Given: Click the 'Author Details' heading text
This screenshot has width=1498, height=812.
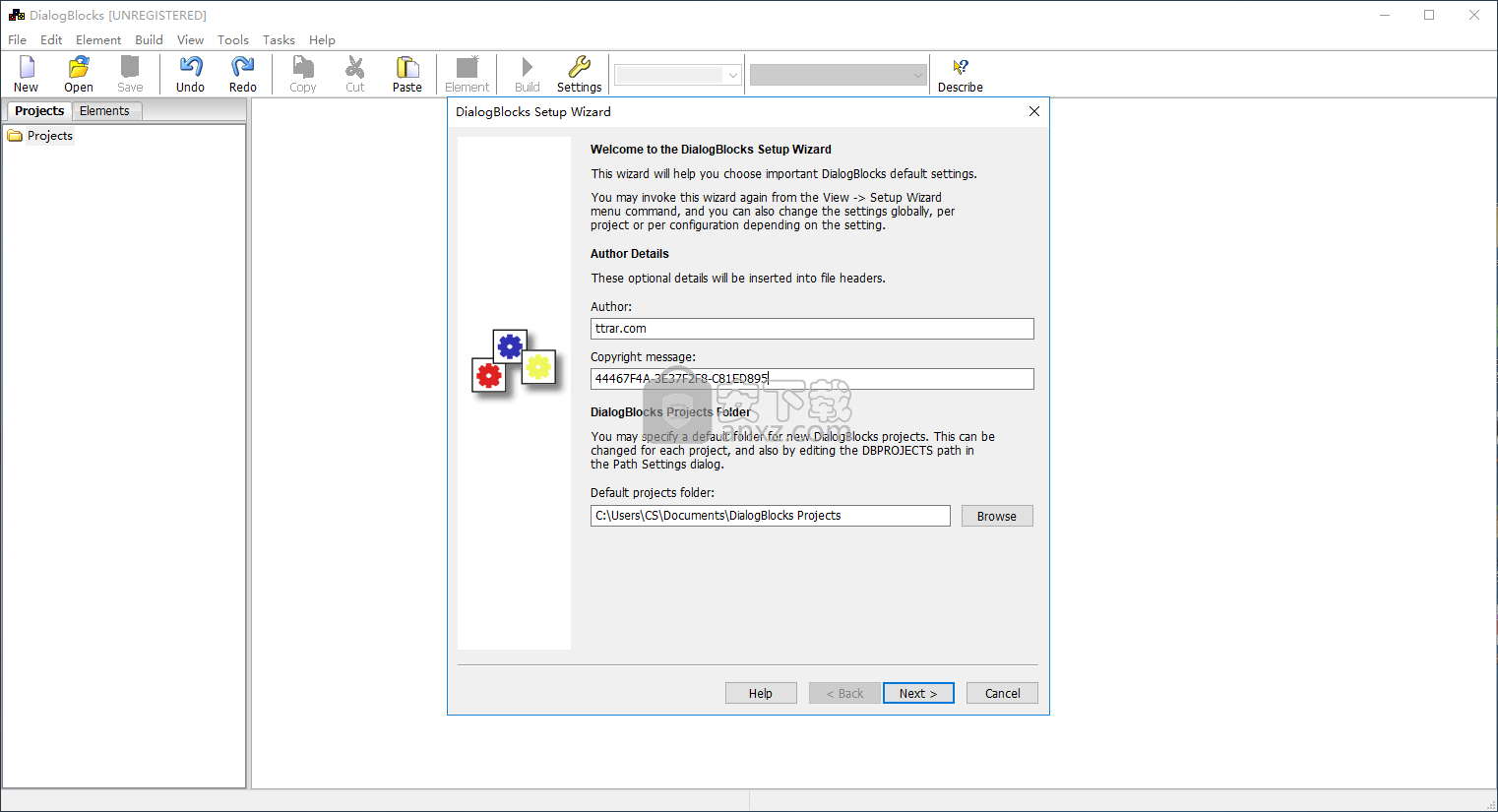Looking at the screenshot, I should click(x=630, y=254).
